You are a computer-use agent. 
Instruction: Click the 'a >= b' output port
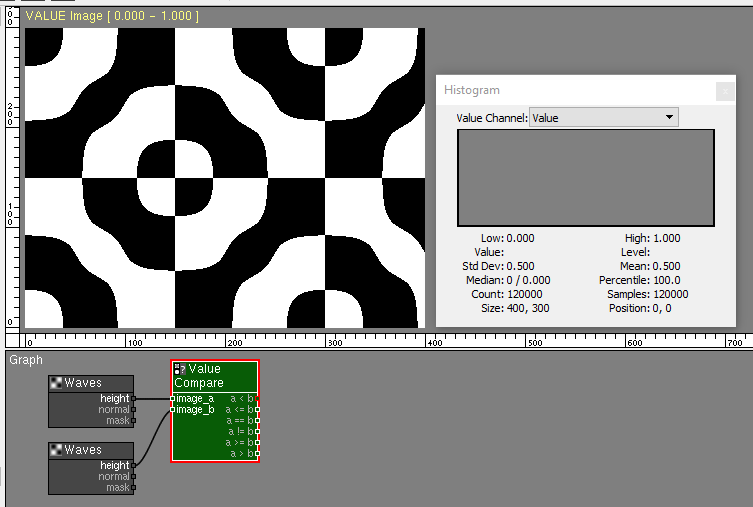click(257, 443)
